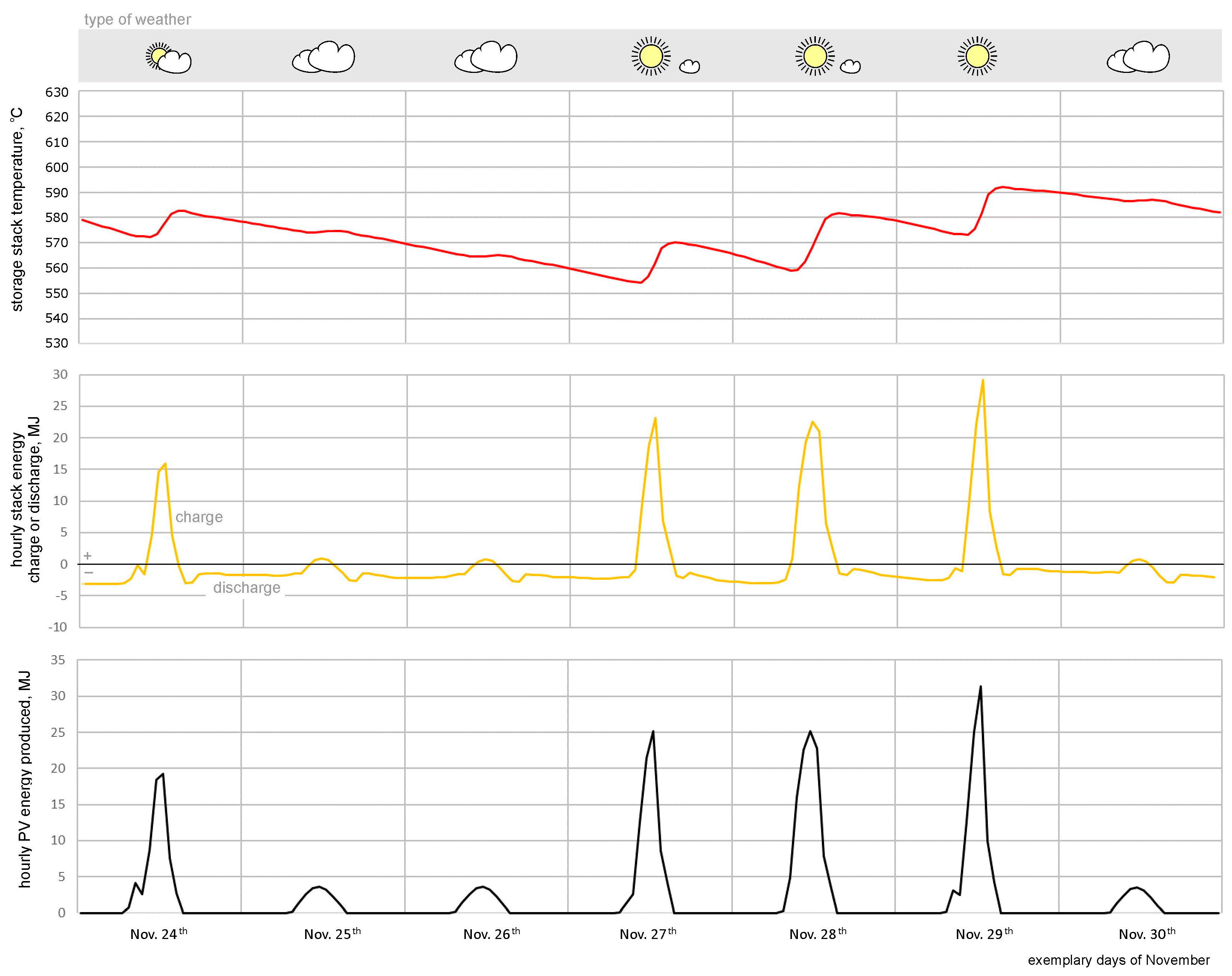Click the 530 tick on the temperature axis
1232x976 pixels.
(56, 343)
